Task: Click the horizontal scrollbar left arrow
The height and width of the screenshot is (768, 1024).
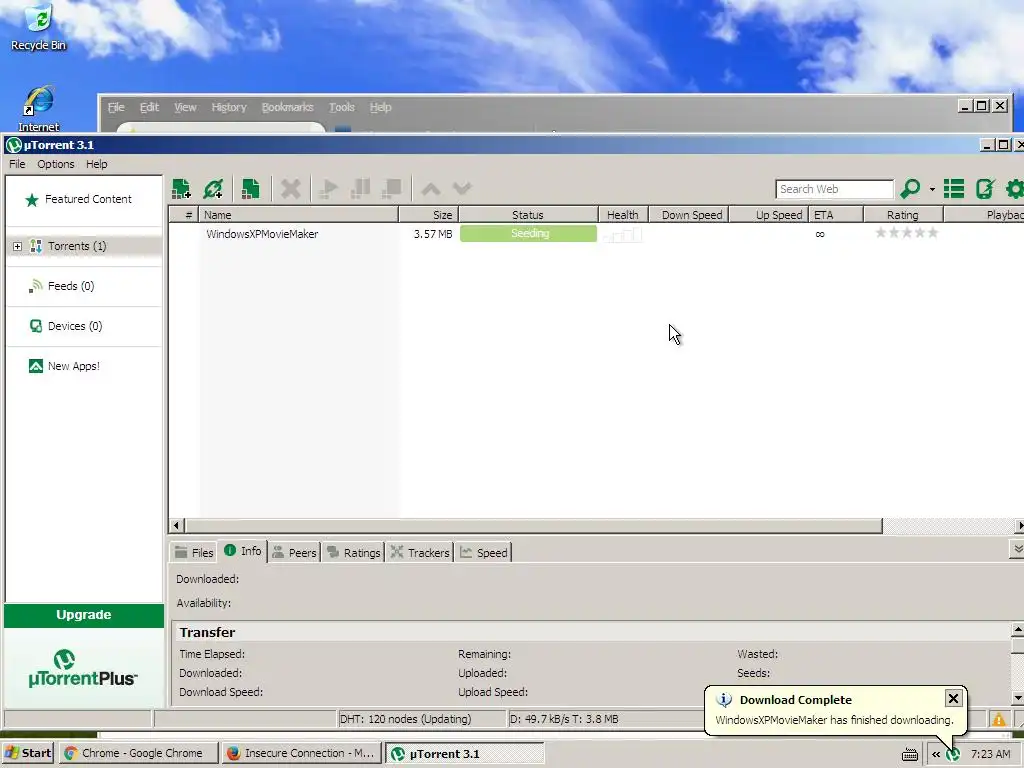Action: coord(176,526)
